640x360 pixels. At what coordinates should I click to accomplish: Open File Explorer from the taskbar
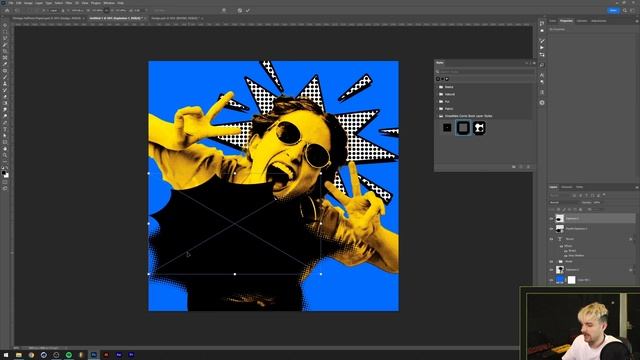(18, 355)
